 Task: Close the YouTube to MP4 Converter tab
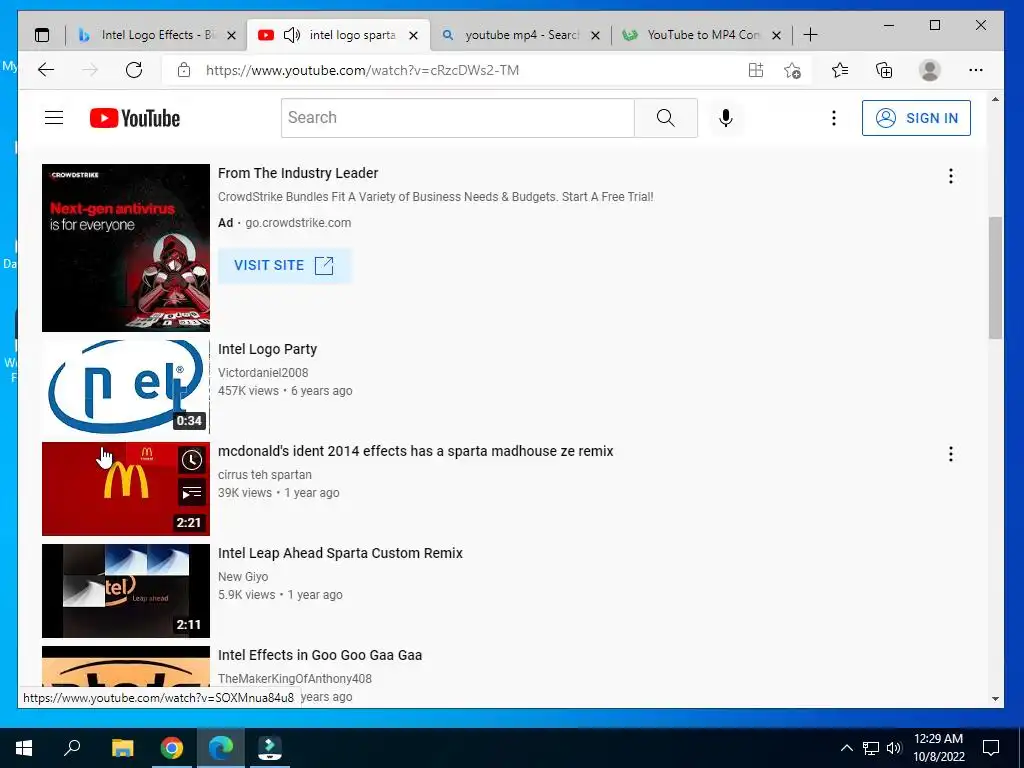pos(776,35)
